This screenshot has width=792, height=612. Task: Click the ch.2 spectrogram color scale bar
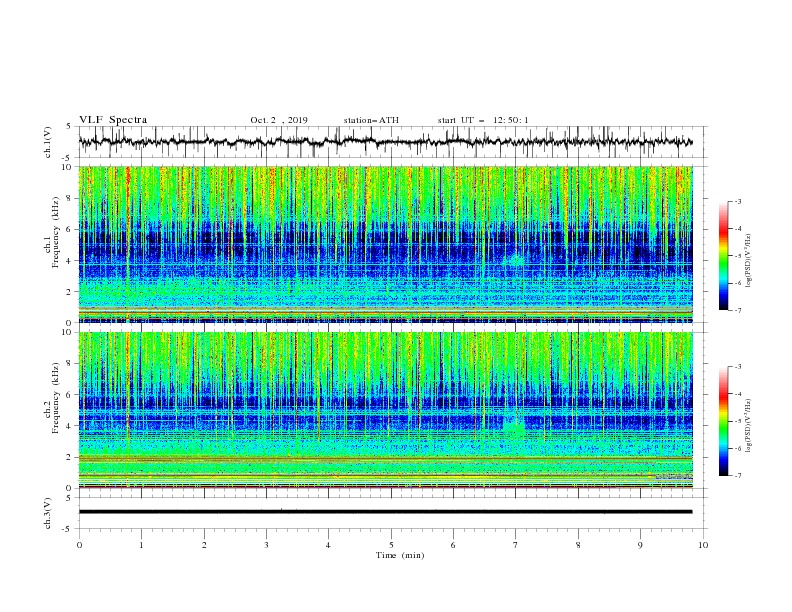[724, 421]
